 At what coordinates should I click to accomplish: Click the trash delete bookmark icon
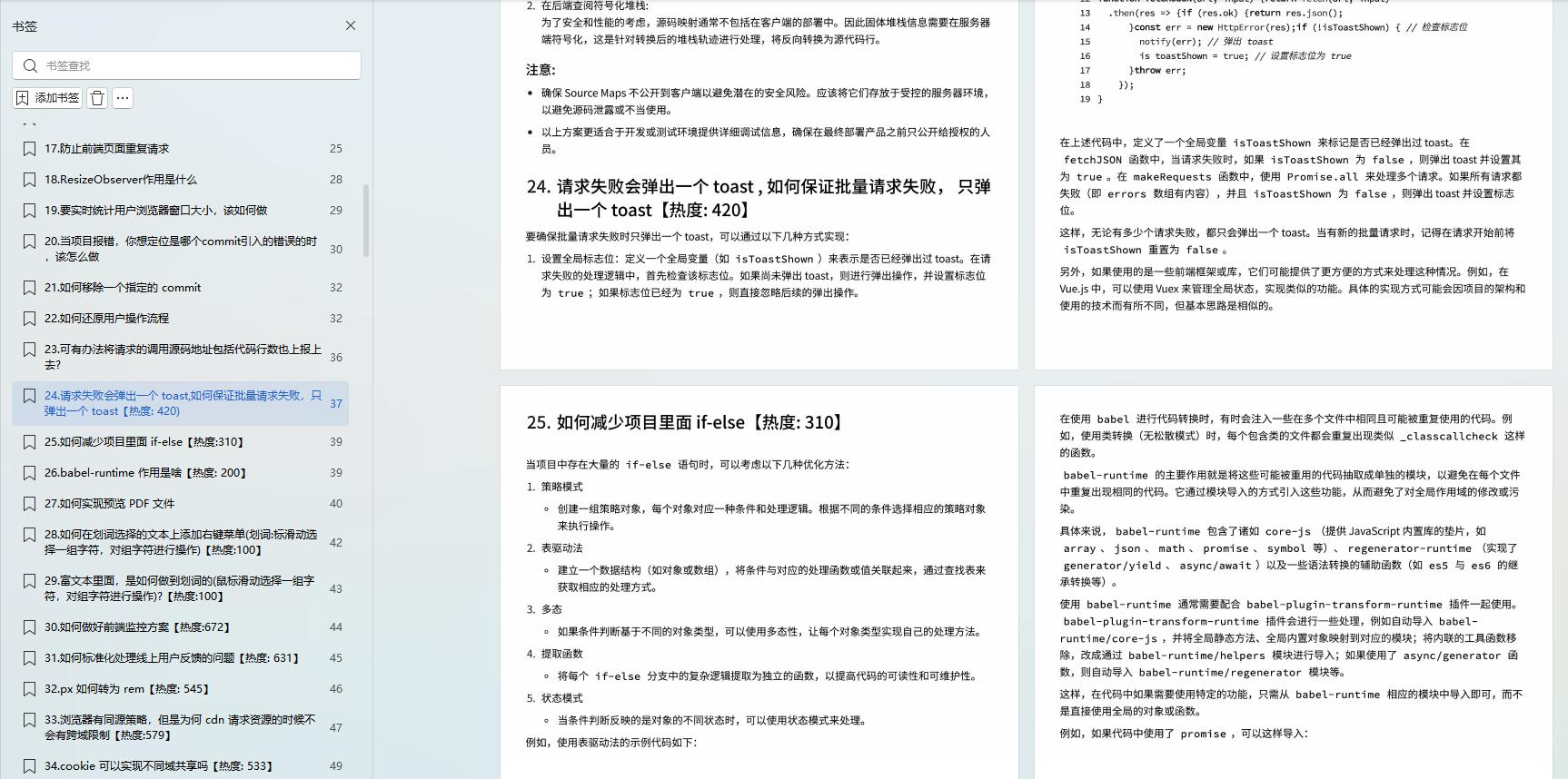97,97
